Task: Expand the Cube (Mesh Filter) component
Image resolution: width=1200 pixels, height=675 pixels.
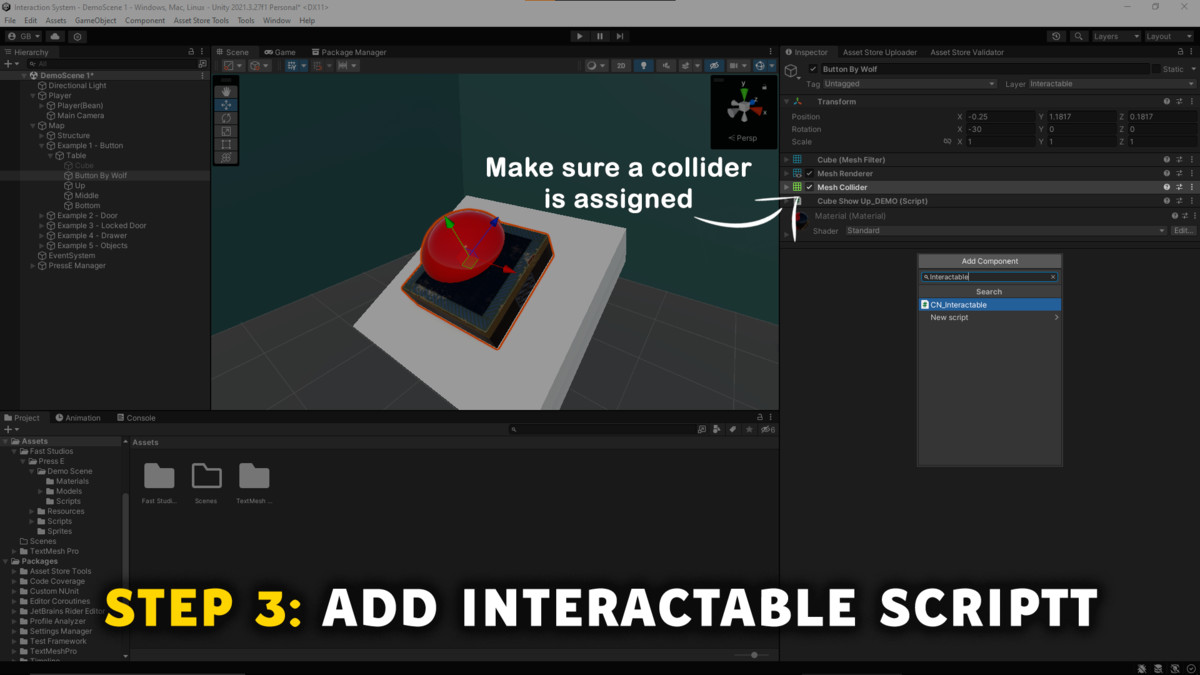Action: (x=786, y=160)
